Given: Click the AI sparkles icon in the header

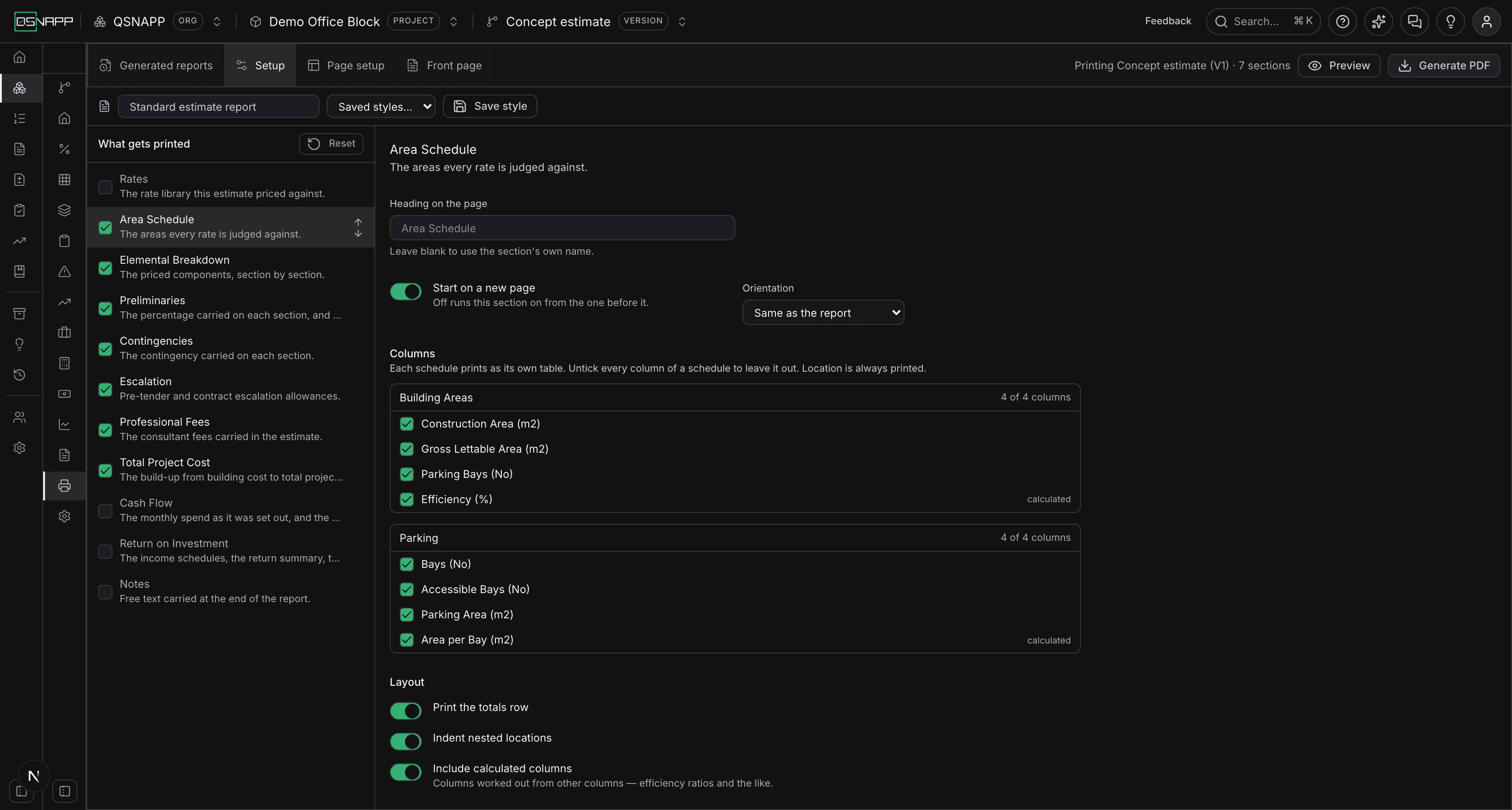Looking at the screenshot, I should [1378, 22].
